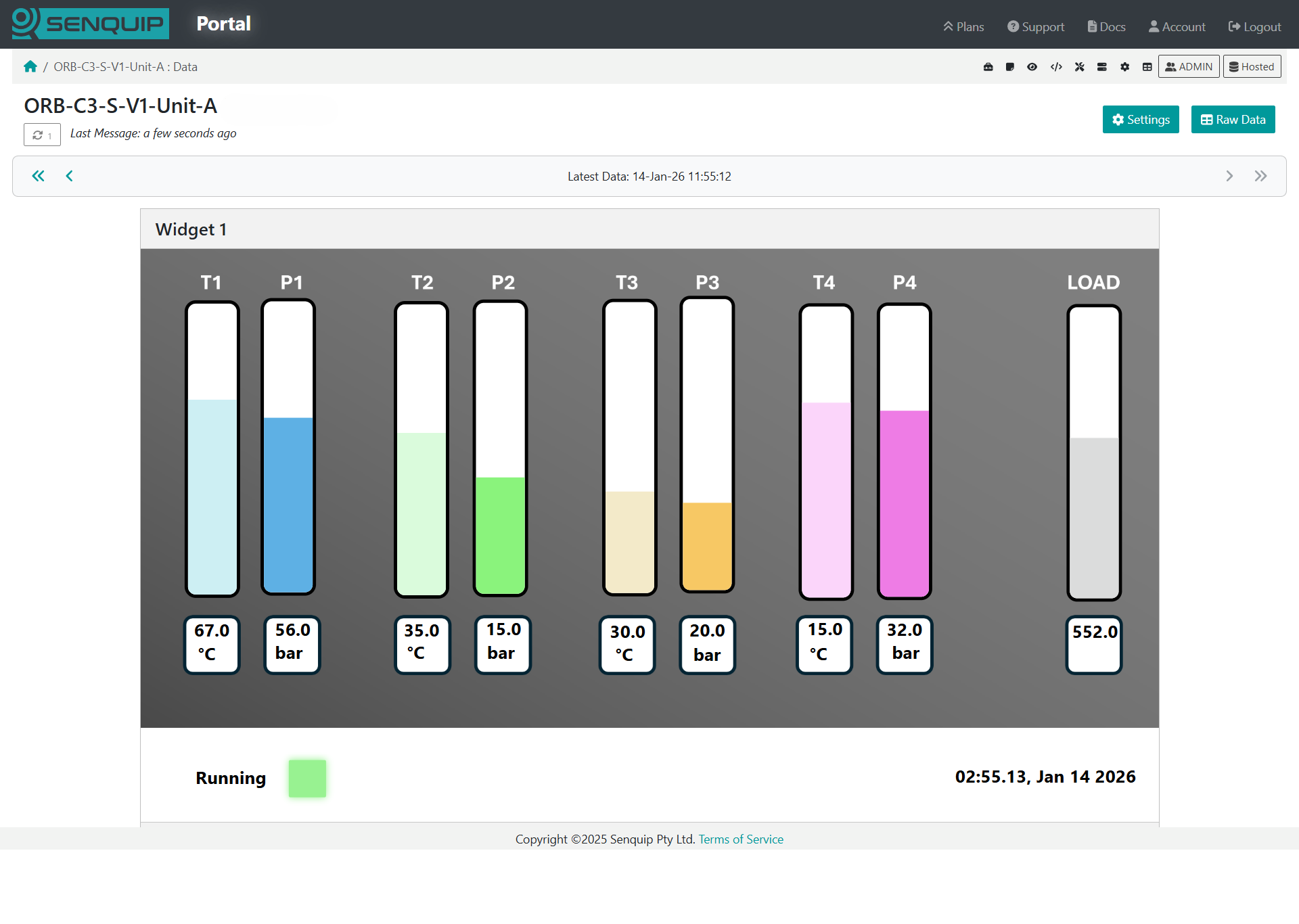Click the green Running status indicator
This screenshot has width=1299, height=924.
click(x=307, y=778)
